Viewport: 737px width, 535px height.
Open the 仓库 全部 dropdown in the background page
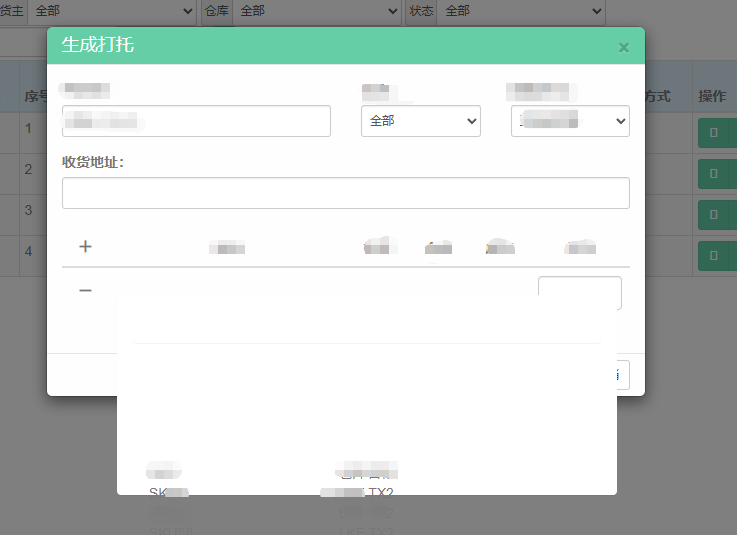[x=316, y=11]
